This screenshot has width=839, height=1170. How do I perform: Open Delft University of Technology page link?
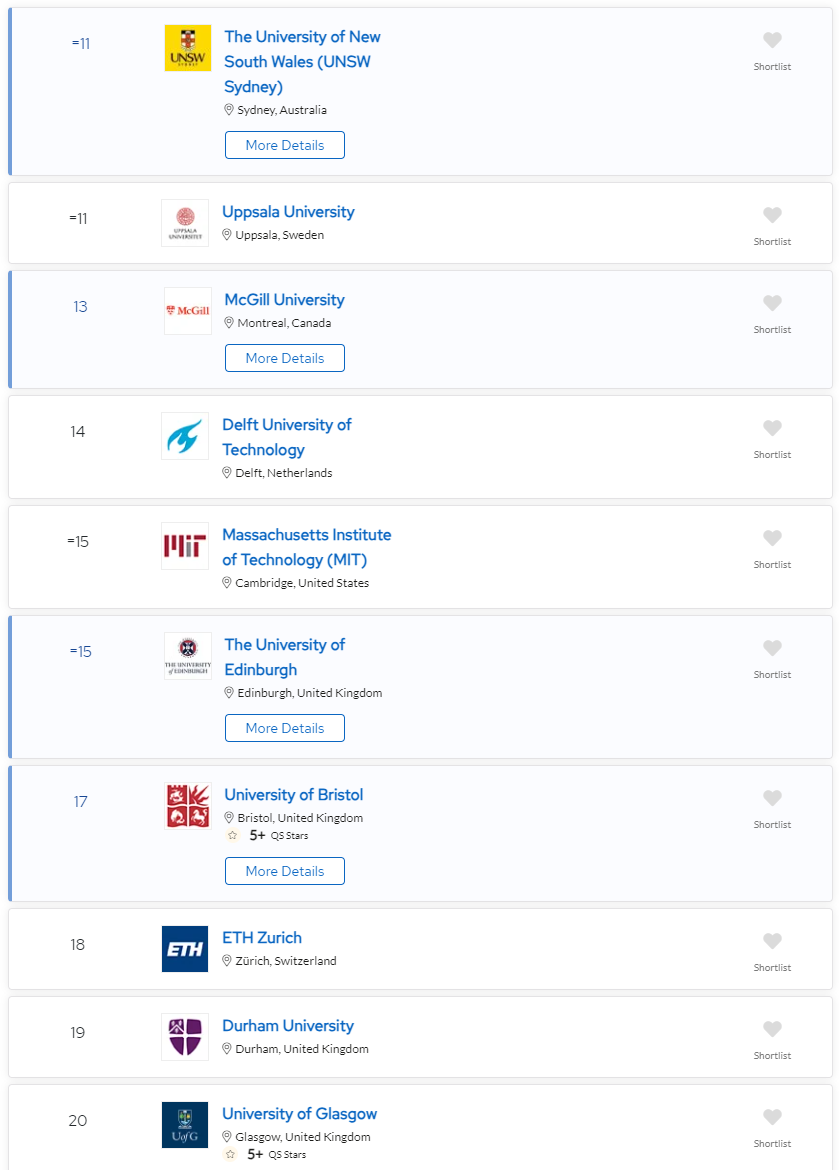(x=286, y=437)
